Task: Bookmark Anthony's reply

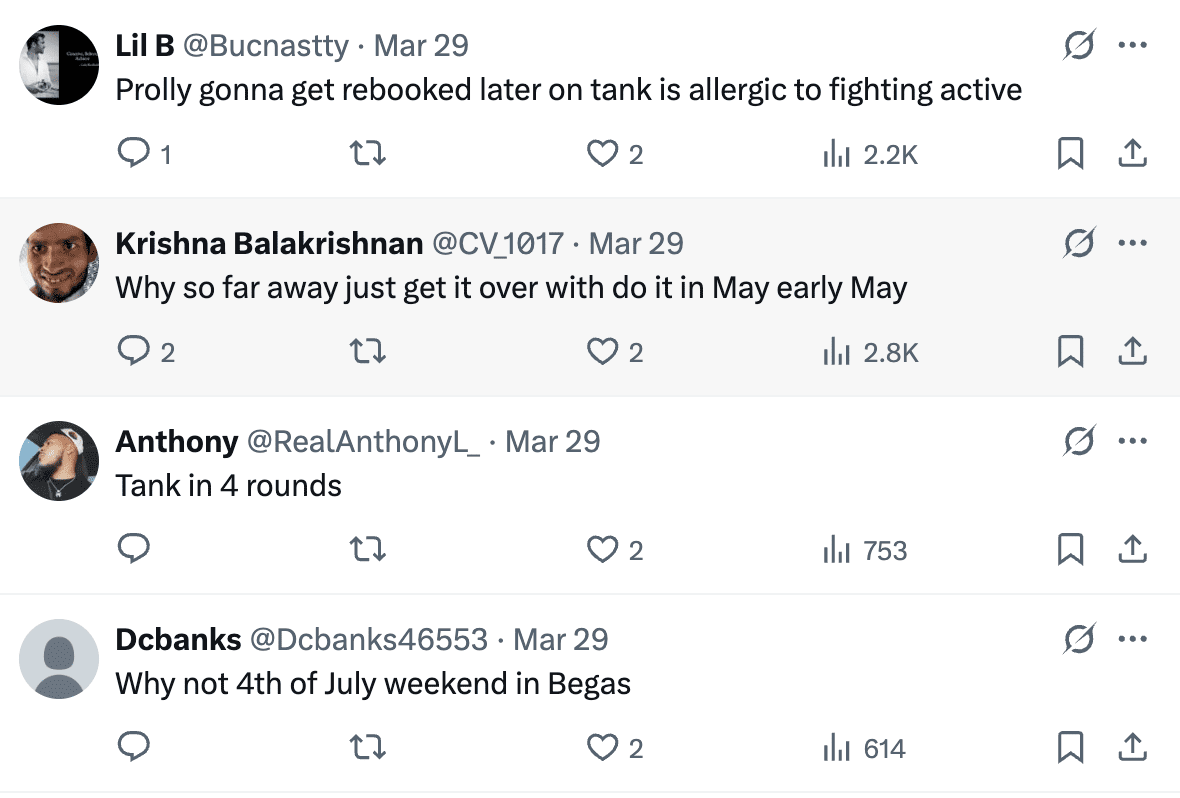Action: point(1072,549)
